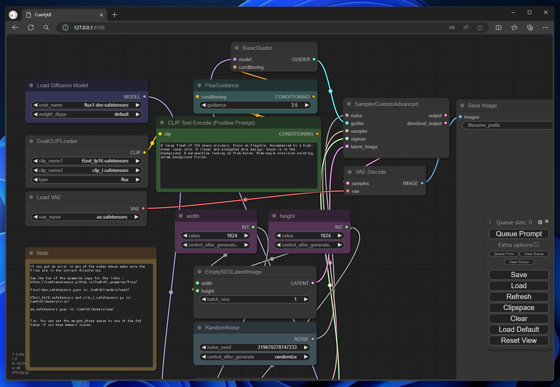Open read aloud icon in address bar

(x=466, y=27)
